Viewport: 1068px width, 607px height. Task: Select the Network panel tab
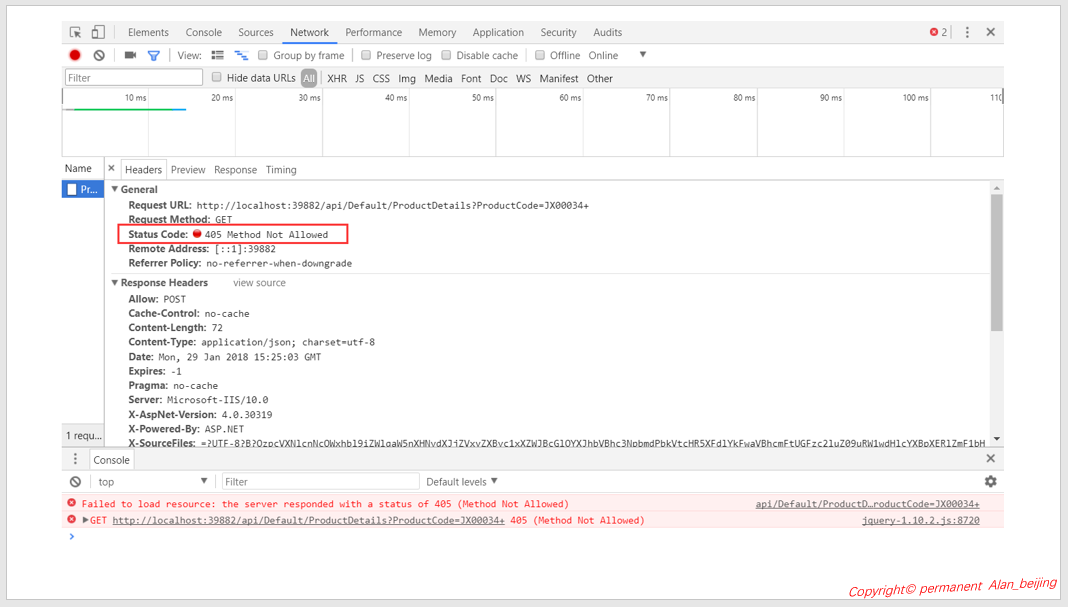pos(309,32)
